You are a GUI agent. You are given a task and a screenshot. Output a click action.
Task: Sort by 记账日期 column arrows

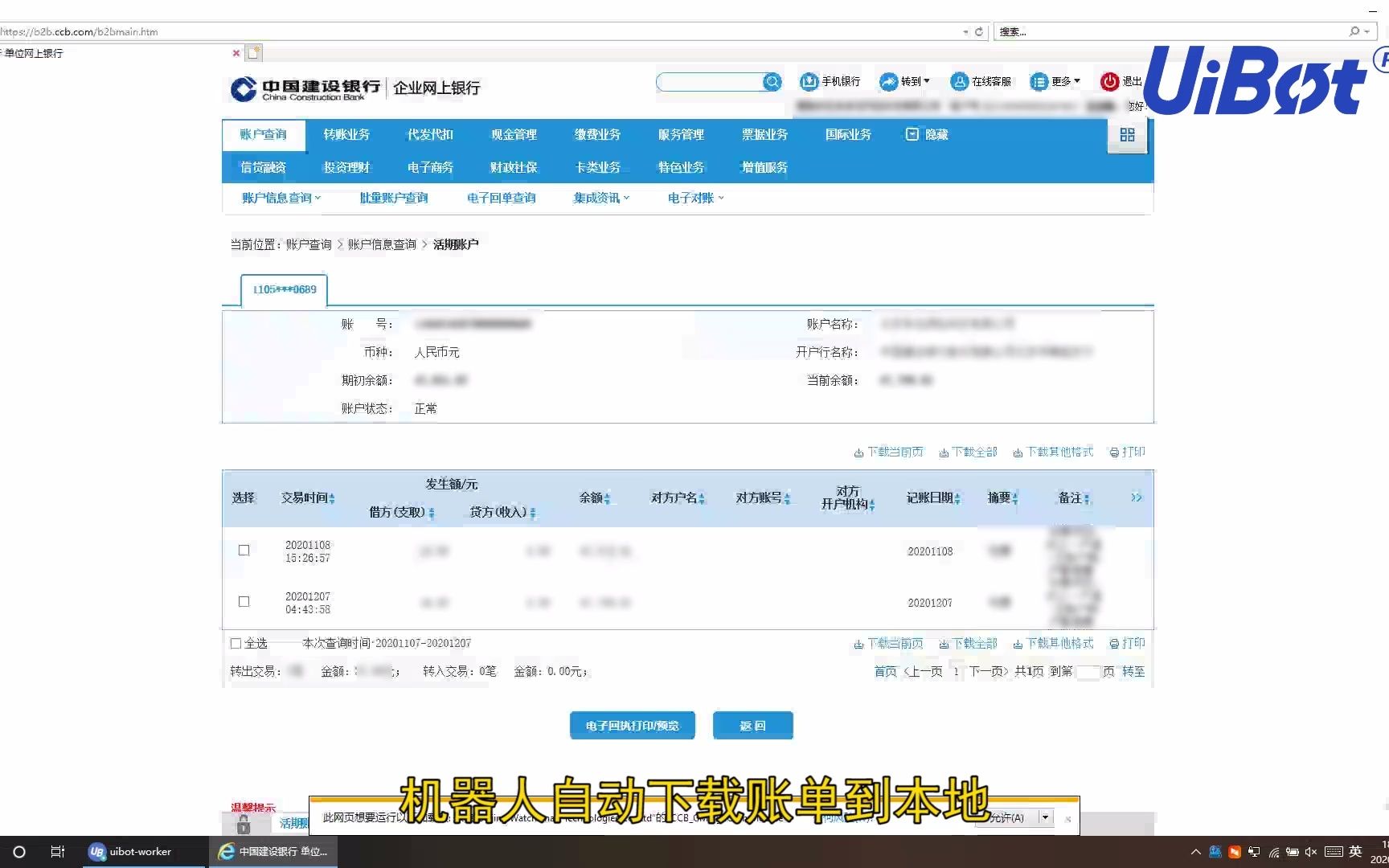[x=957, y=499]
